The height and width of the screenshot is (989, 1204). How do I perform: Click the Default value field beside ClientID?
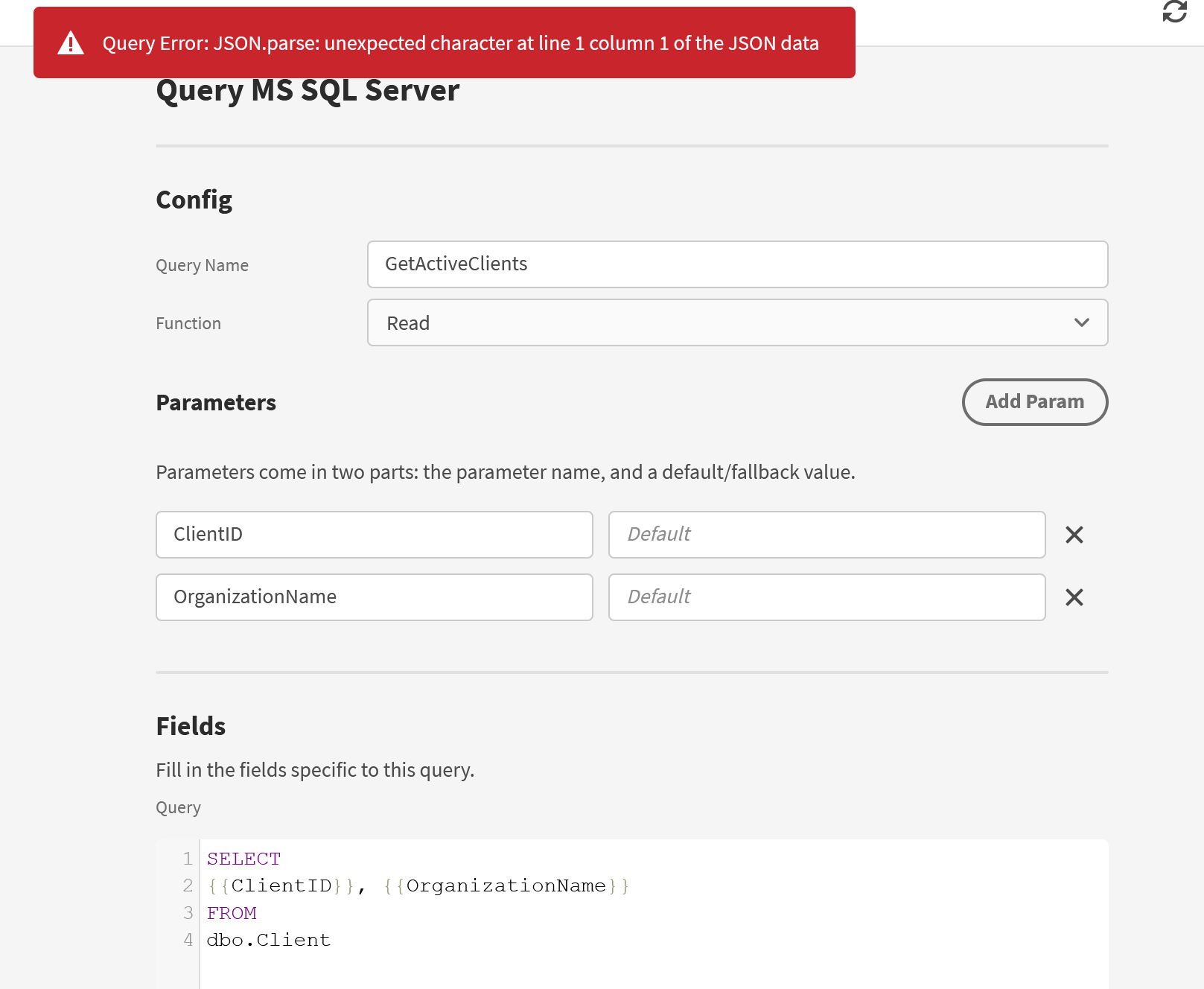[826, 534]
